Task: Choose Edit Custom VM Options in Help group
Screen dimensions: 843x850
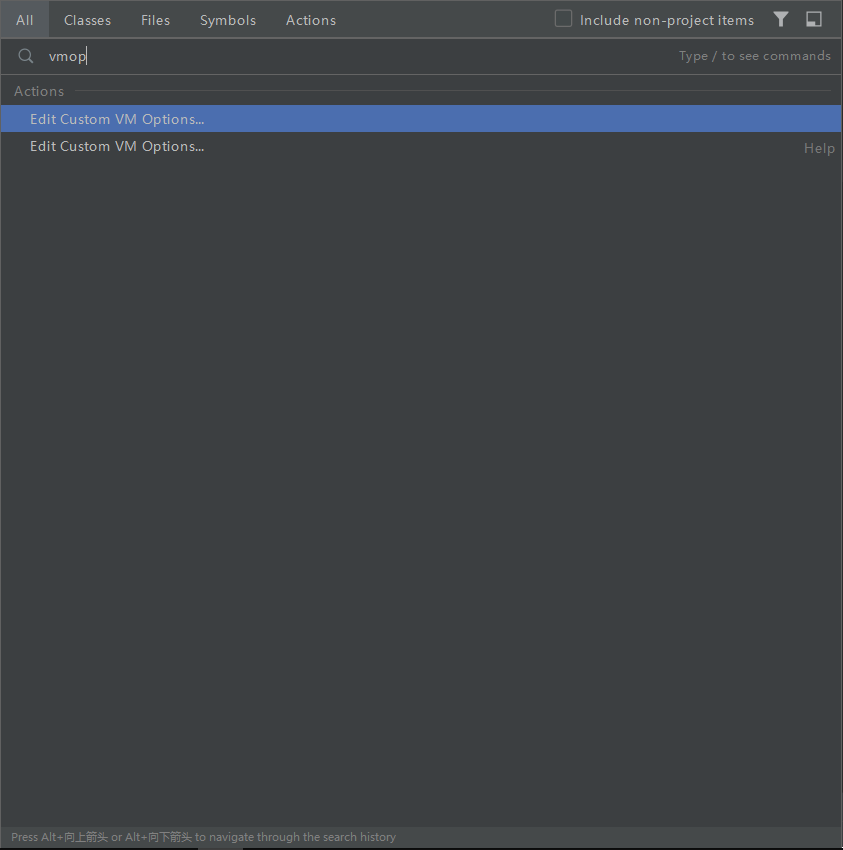Action: pyautogui.click(x=421, y=146)
